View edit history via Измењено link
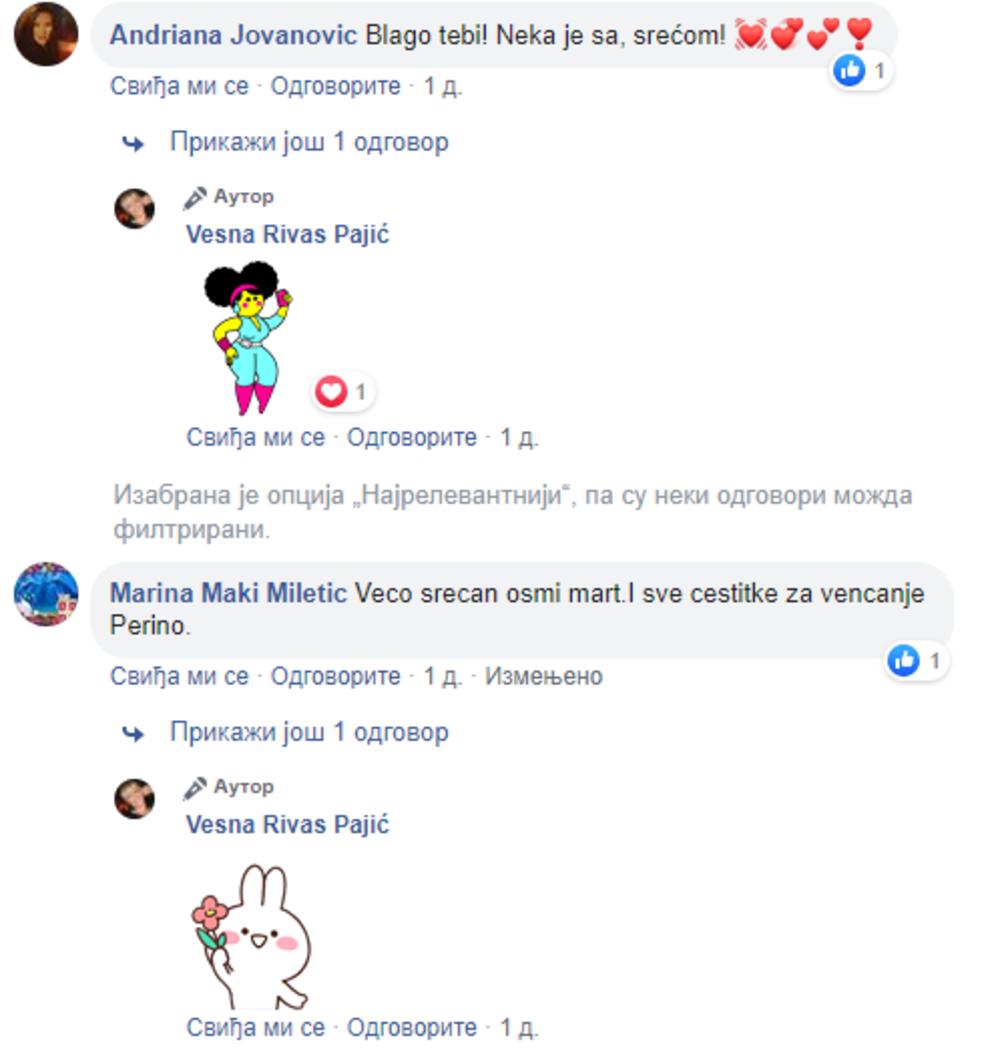The height and width of the screenshot is (1056, 1000). click(543, 676)
